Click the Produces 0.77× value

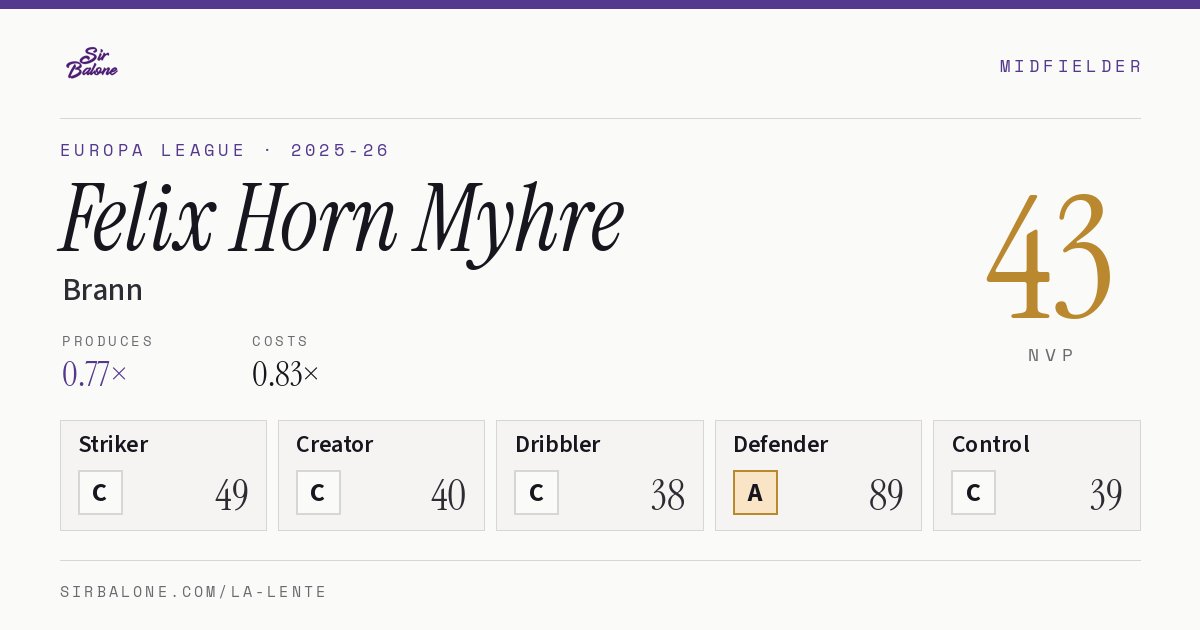95,374
